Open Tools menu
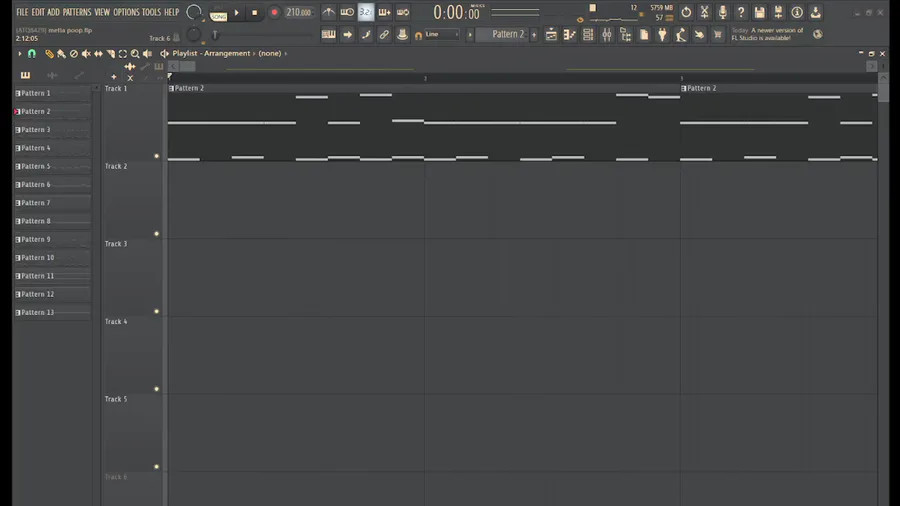This screenshot has width=900, height=506. pos(152,12)
